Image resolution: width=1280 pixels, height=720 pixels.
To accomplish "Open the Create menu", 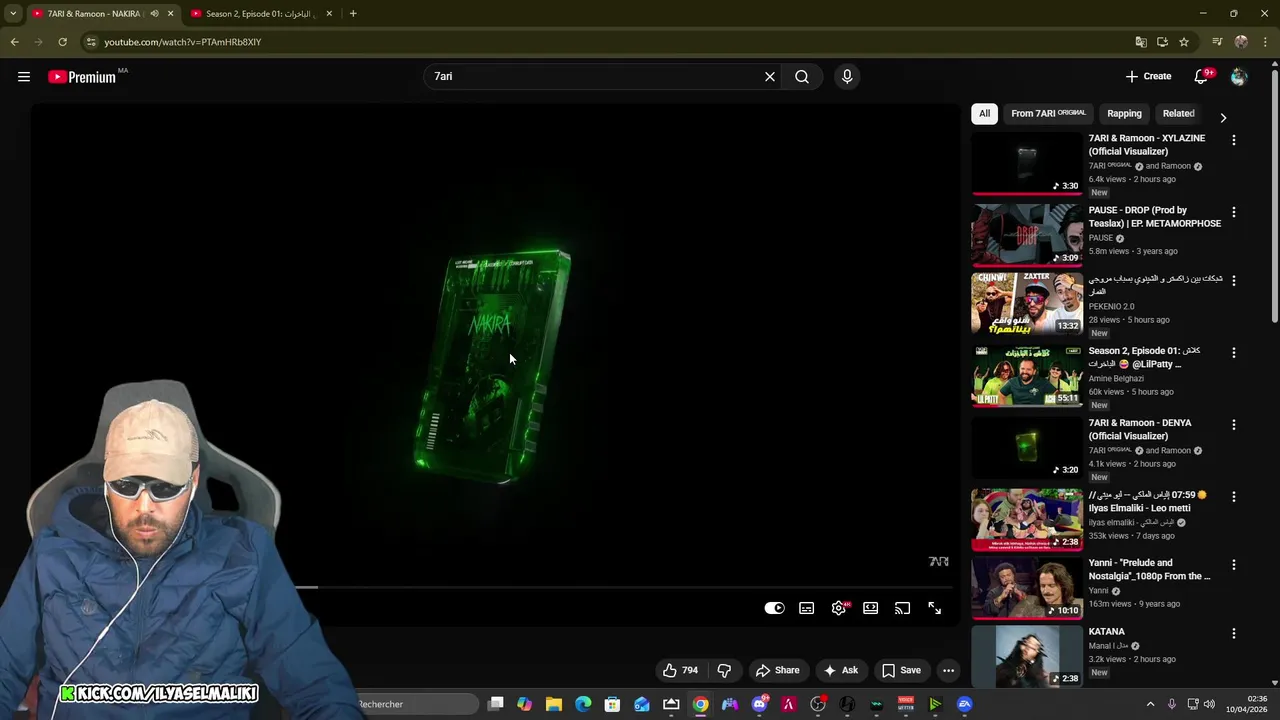I will tap(1148, 77).
